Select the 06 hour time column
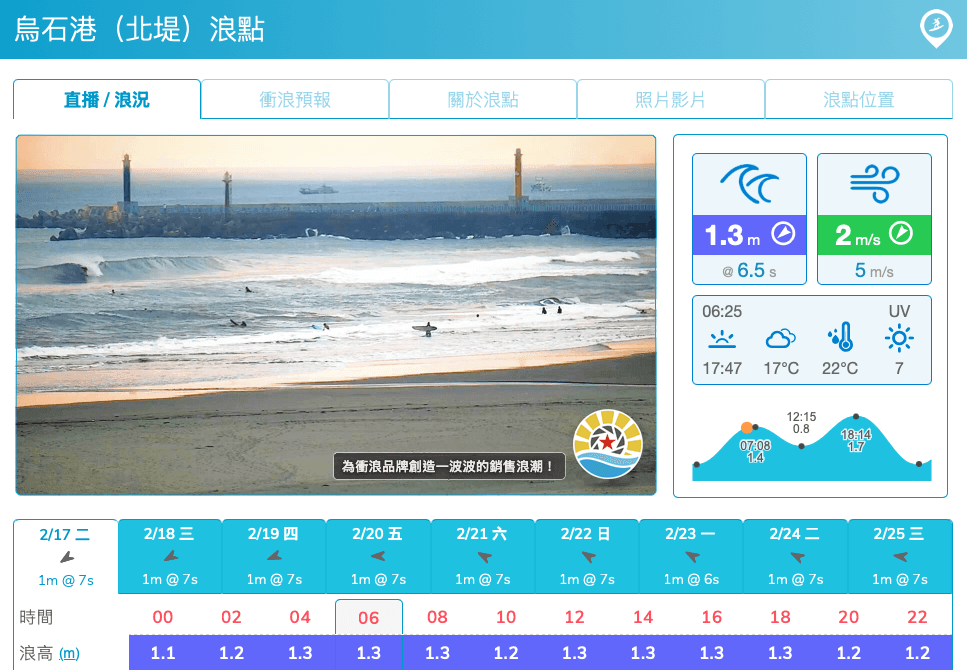The image size is (967, 670). tap(369, 618)
